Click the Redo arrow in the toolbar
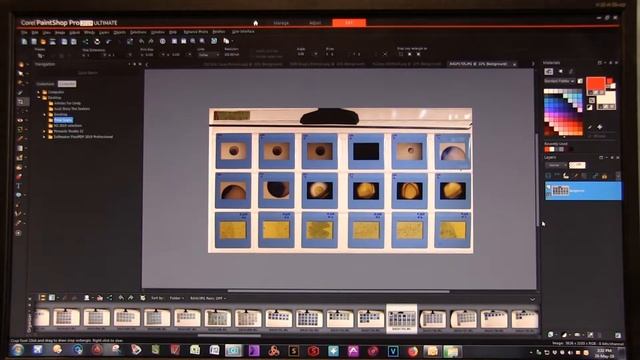640x360 pixels. [151, 41]
